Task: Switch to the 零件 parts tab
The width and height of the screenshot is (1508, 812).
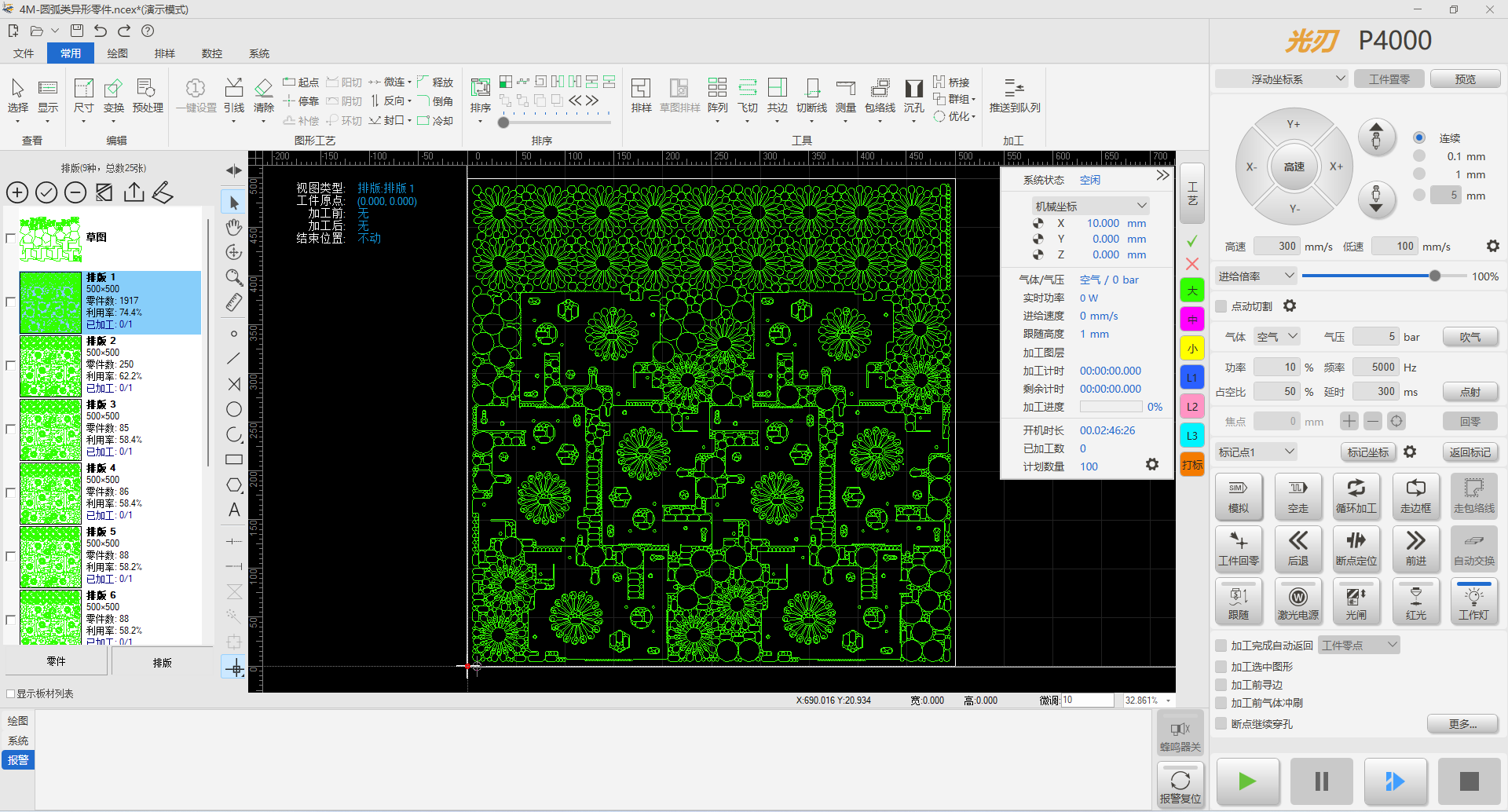Action: 56,662
